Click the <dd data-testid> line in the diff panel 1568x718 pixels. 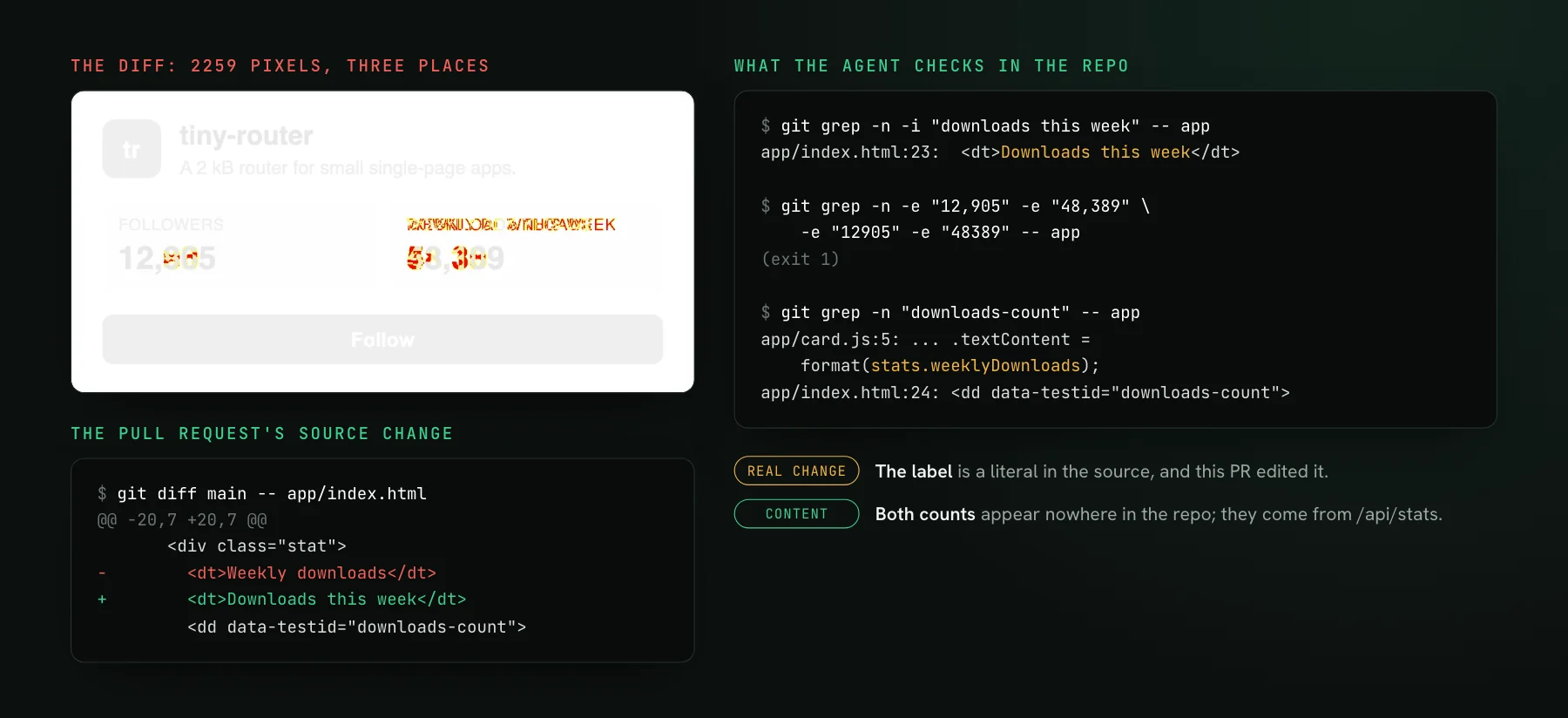(357, 627)
